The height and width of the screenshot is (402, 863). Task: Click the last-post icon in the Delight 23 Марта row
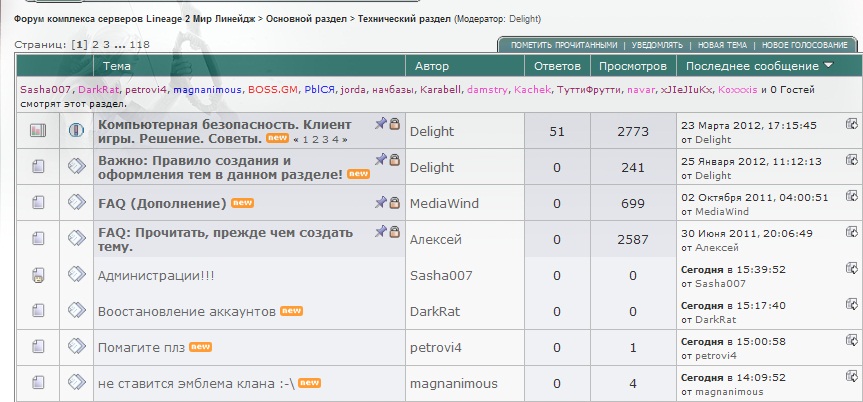click(x=851, y=124)
